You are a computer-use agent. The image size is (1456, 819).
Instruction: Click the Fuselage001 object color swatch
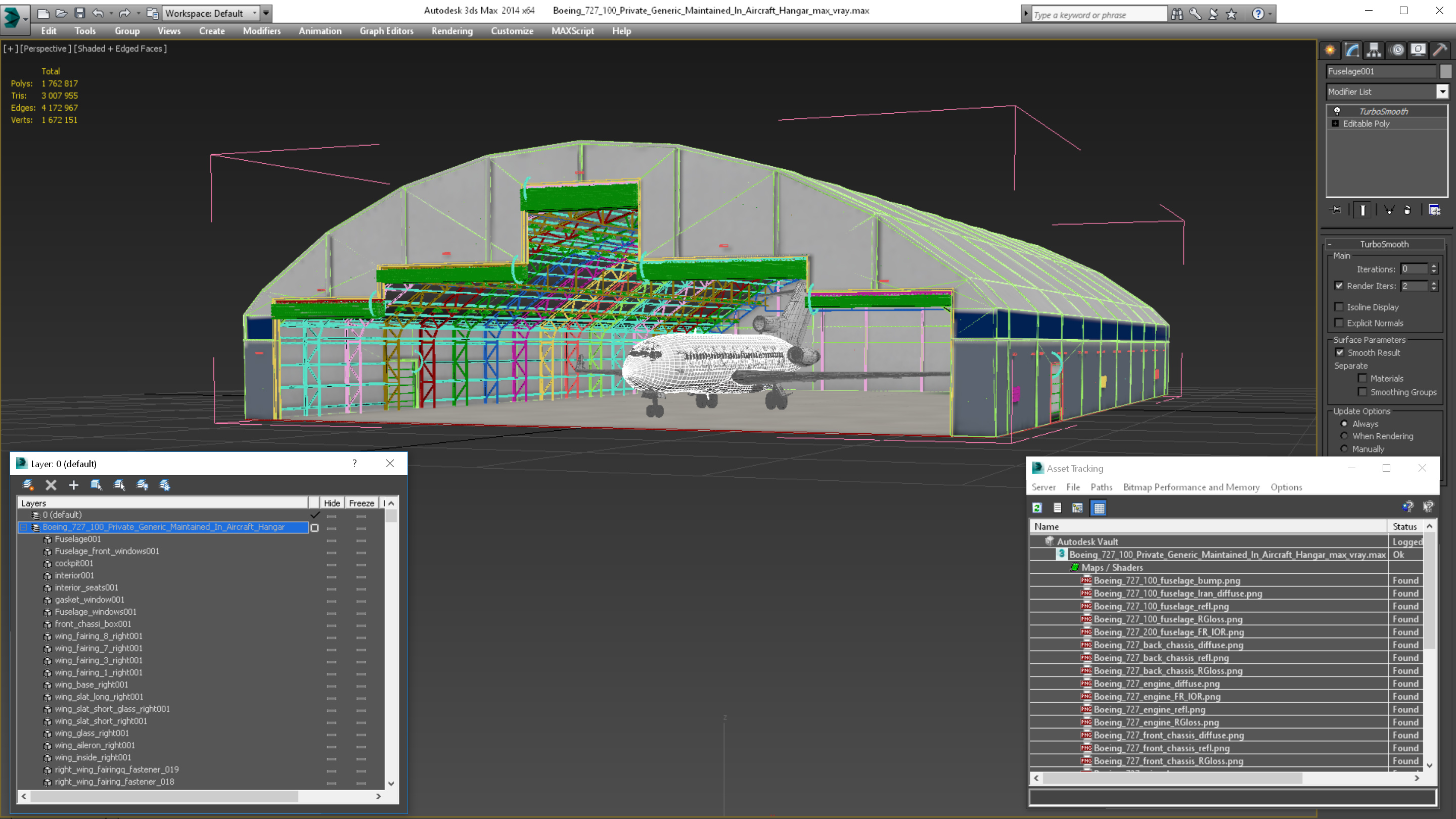click(x=1445, y=71)
